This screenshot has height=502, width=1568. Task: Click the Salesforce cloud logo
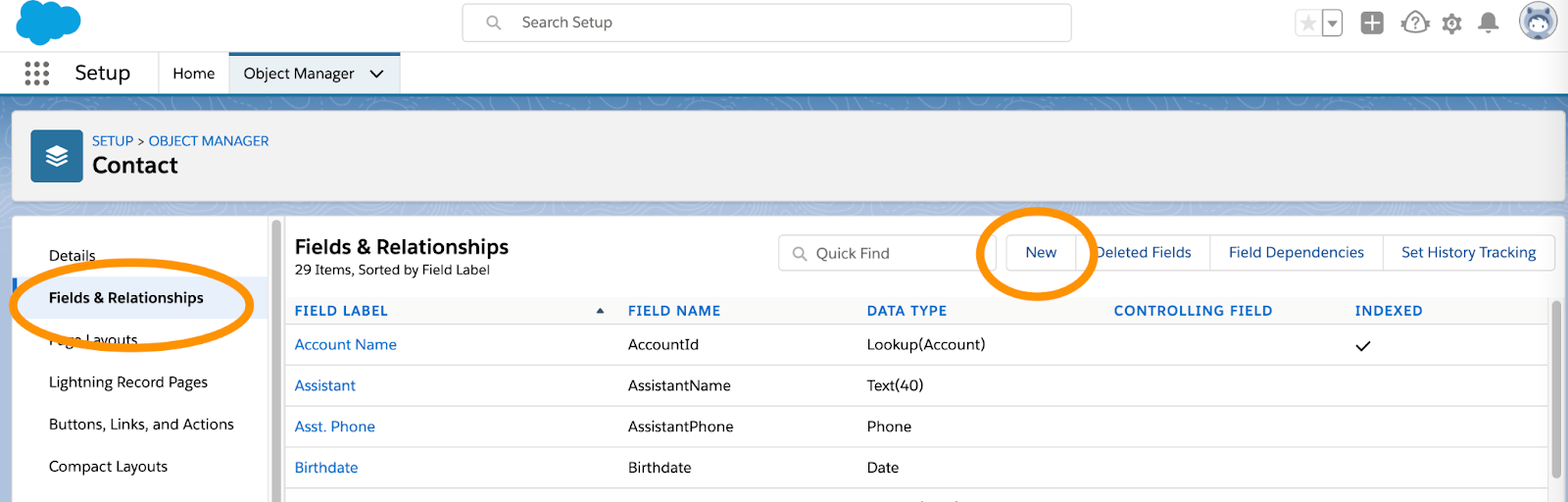click(48, 23)
